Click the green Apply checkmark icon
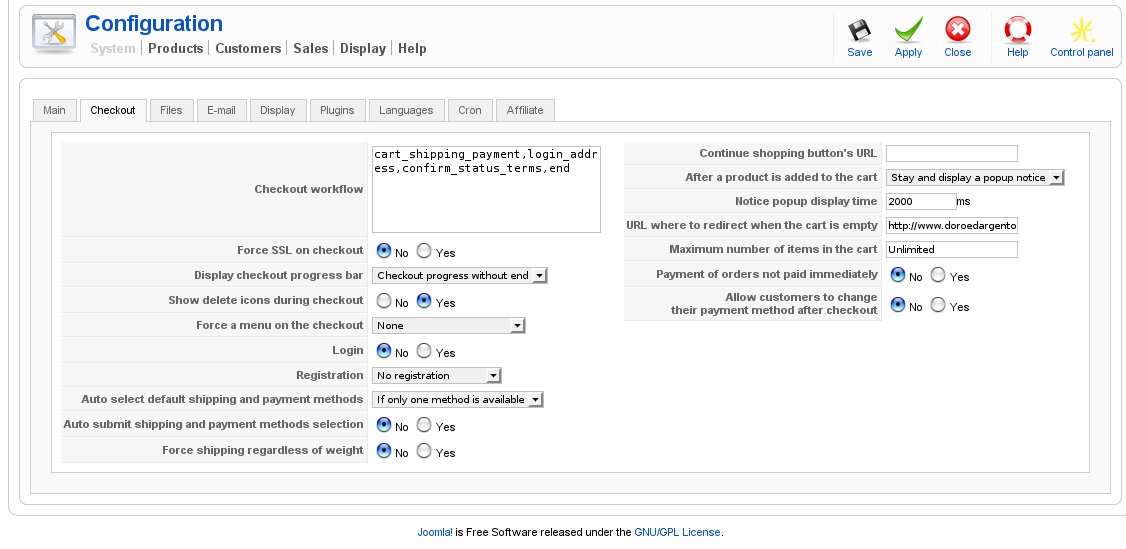 [x=908, y=31]
